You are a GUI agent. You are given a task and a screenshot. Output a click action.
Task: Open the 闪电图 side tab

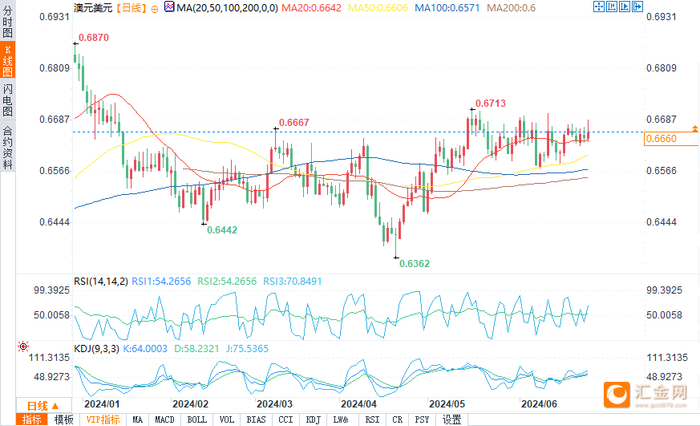(8, 100)
